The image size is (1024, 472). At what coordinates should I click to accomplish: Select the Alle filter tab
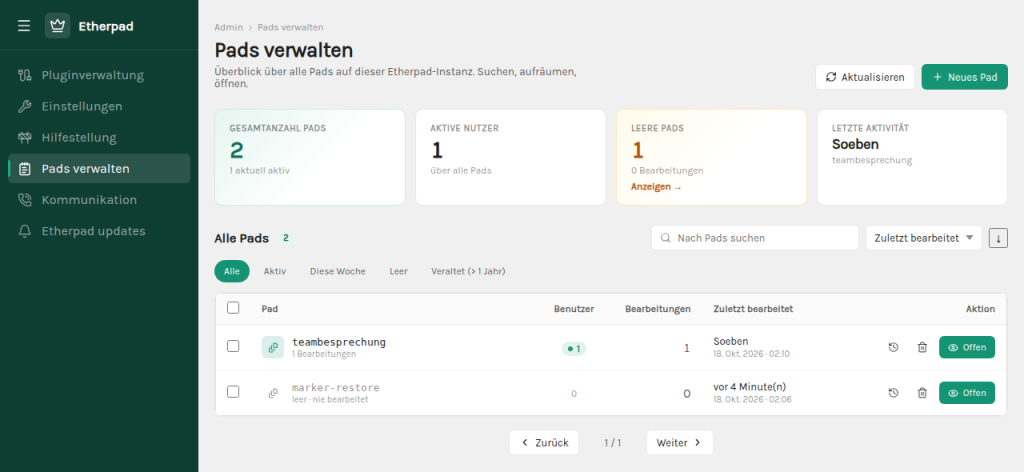tap(232, 271)
